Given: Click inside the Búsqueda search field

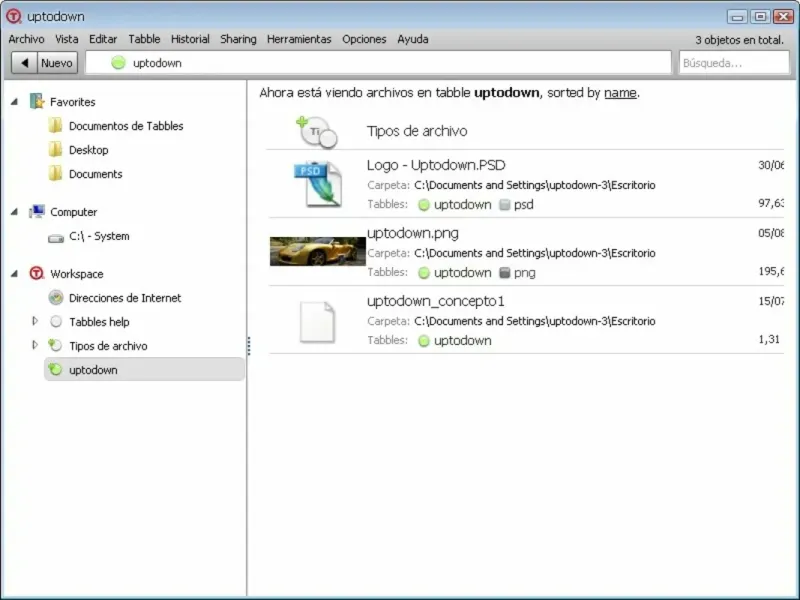Looking at the screenshot, I should (x=734, y=63).
